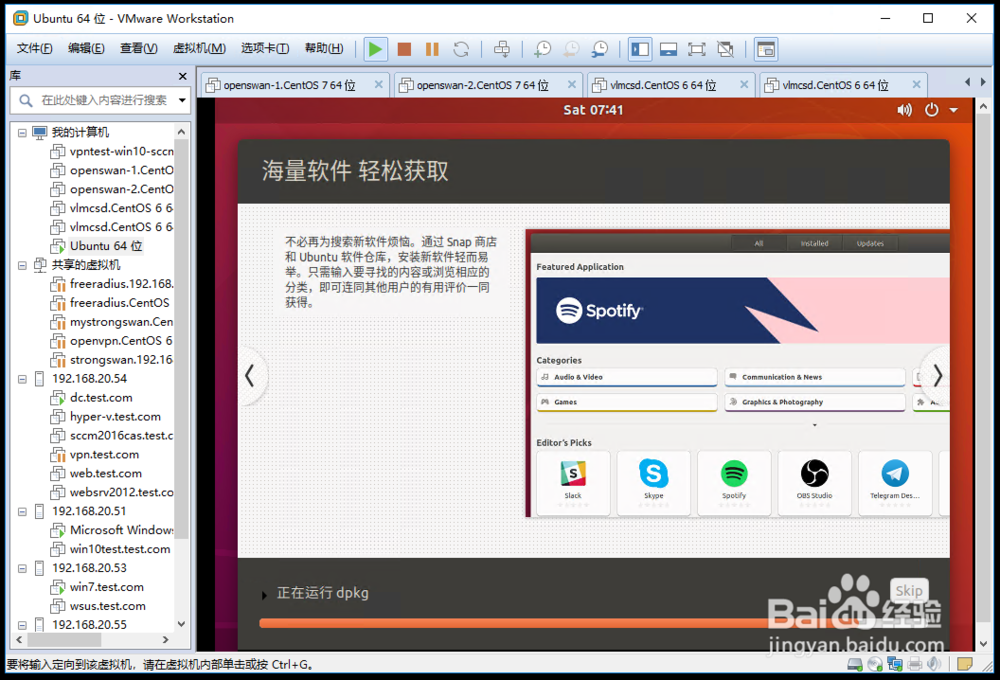The height and width of the screenshot is (680, 1000).
Task: Collapse the 192.168.20.55 tree node
Action: pos(22,625)
